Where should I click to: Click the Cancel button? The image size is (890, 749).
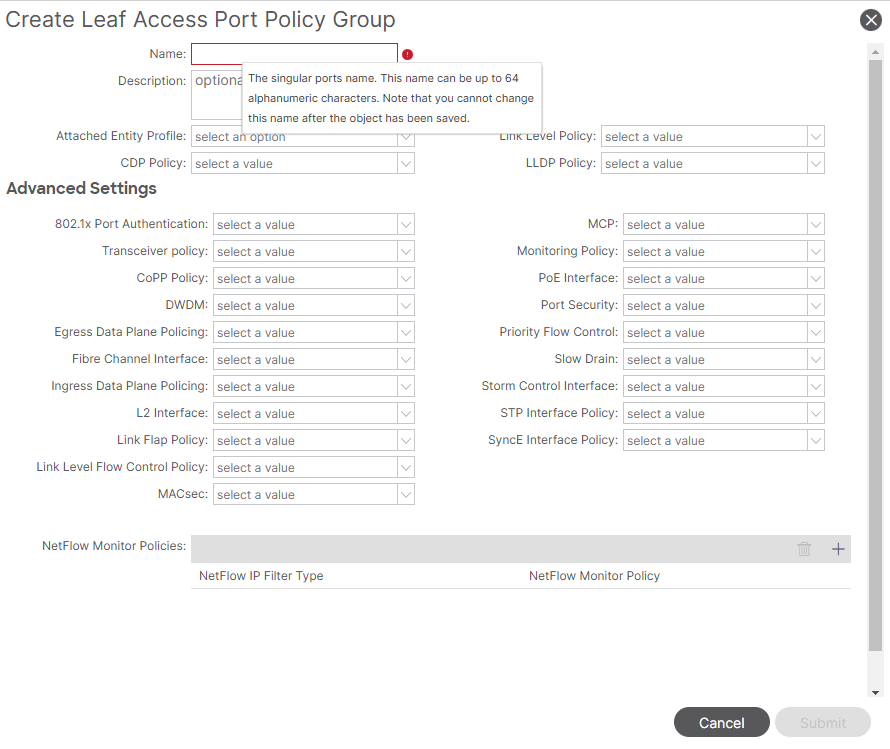721,723
